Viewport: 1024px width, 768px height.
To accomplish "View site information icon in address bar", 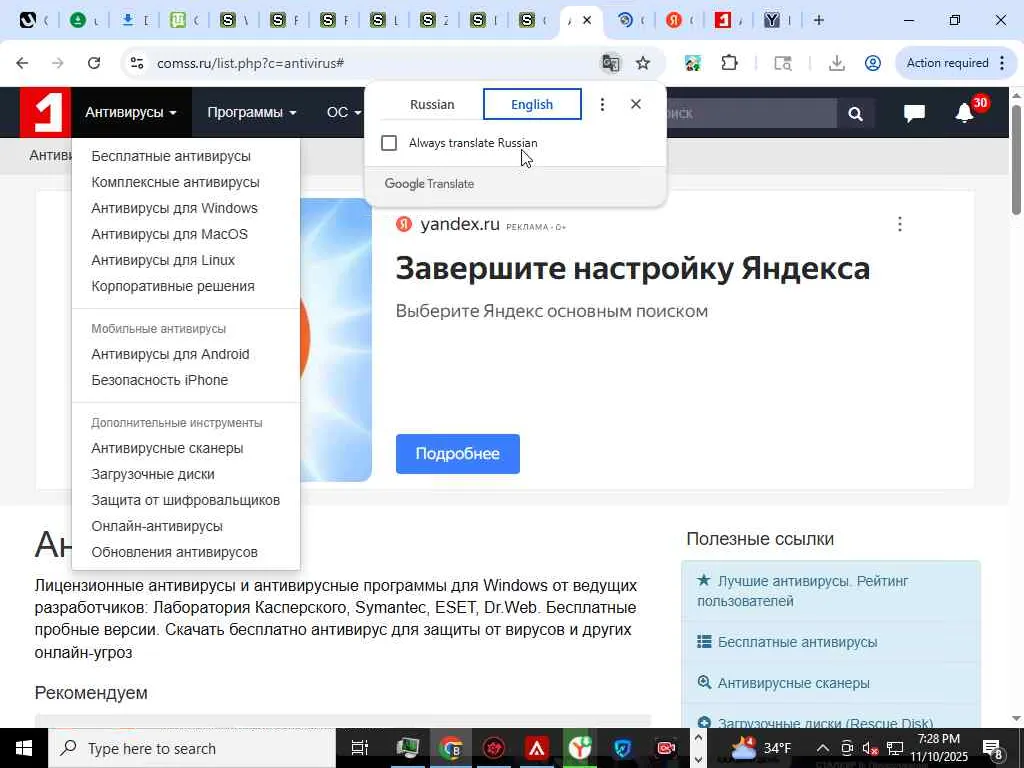I will 136,63.
